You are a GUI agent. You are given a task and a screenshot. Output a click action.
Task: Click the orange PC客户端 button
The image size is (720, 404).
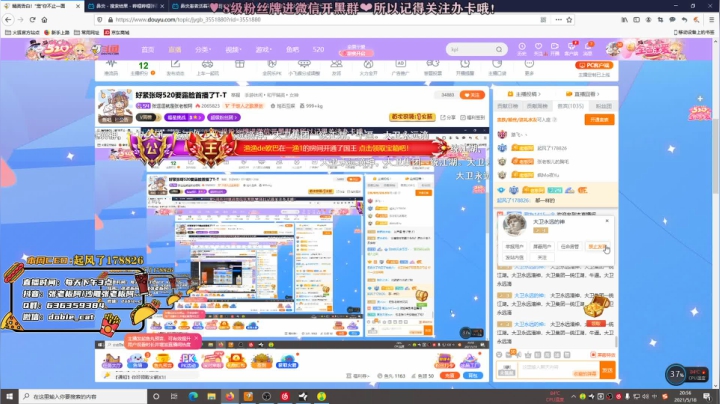pyautogui.click(x=594, y=65)
